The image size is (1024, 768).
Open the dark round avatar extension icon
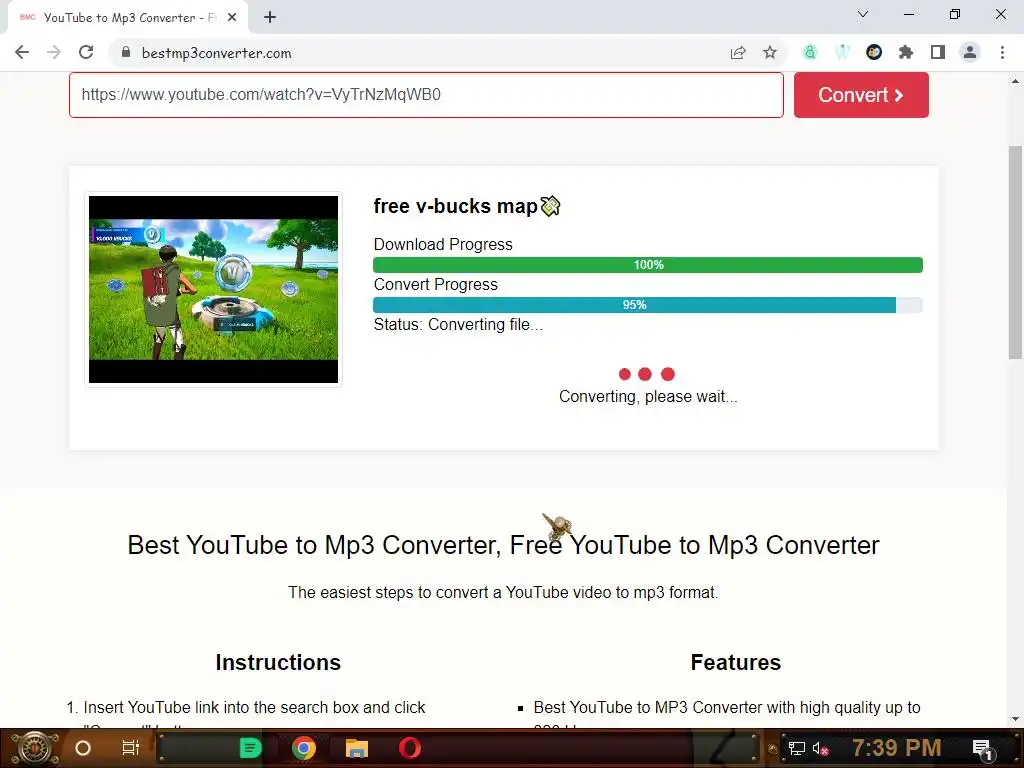[x=874, y=53]
